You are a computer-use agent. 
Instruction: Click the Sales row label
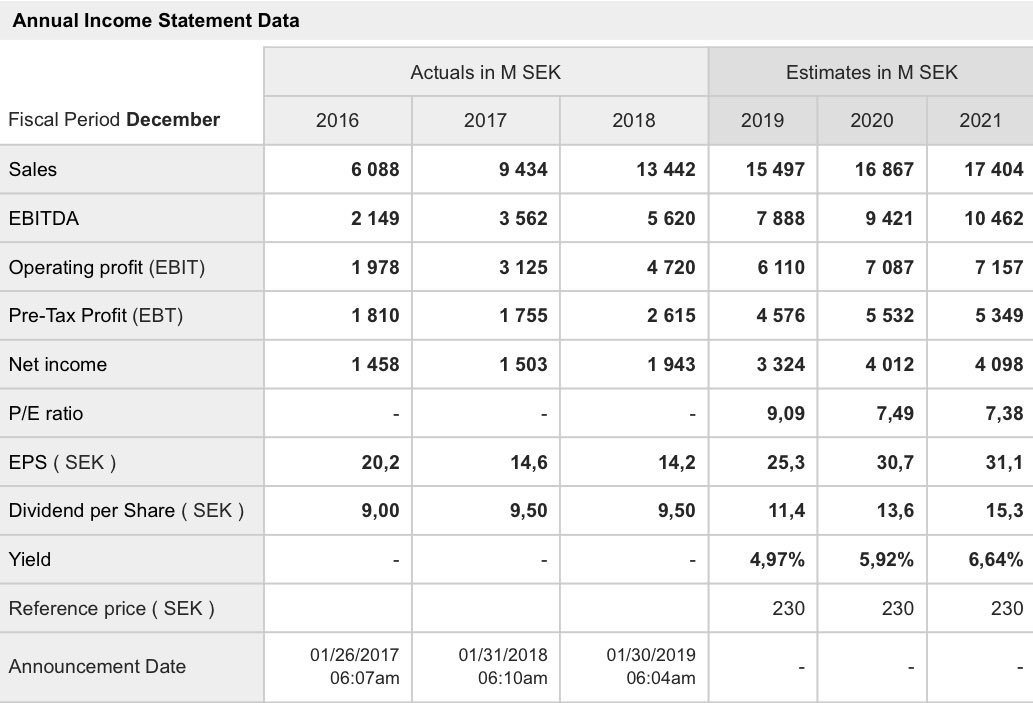(33, 169)
